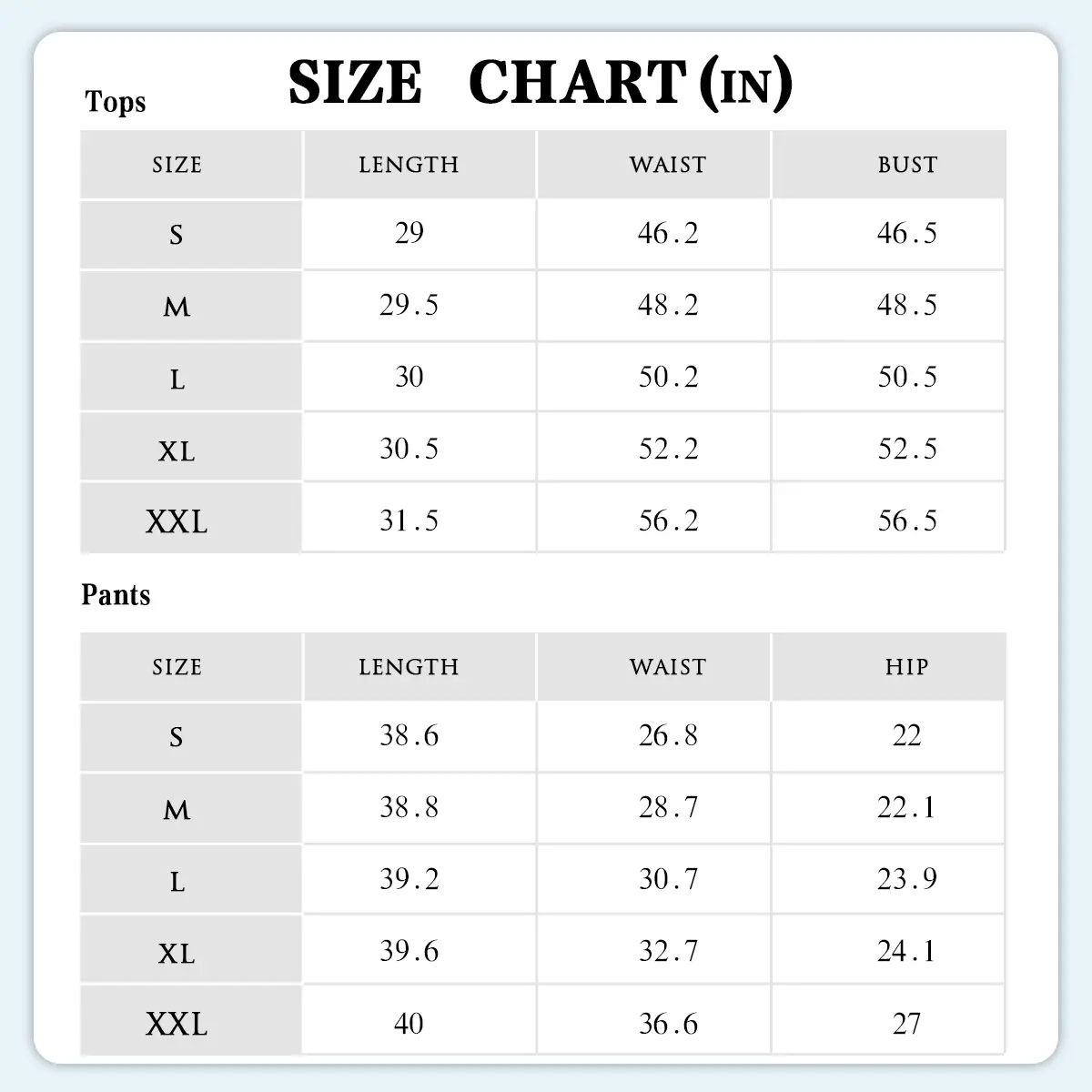The height and width of the screenshot is (1092, 1092).
Task: Click the Pants table WAIST header
Action: [667, 667]
